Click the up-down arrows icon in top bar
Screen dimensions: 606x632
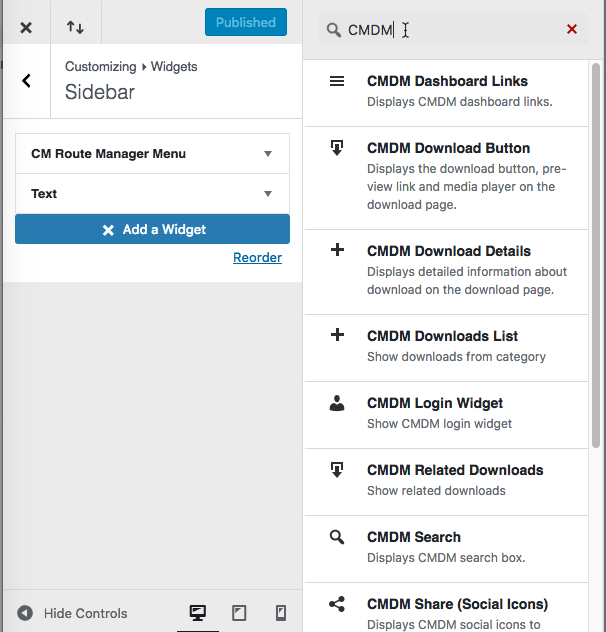(75, 27)
